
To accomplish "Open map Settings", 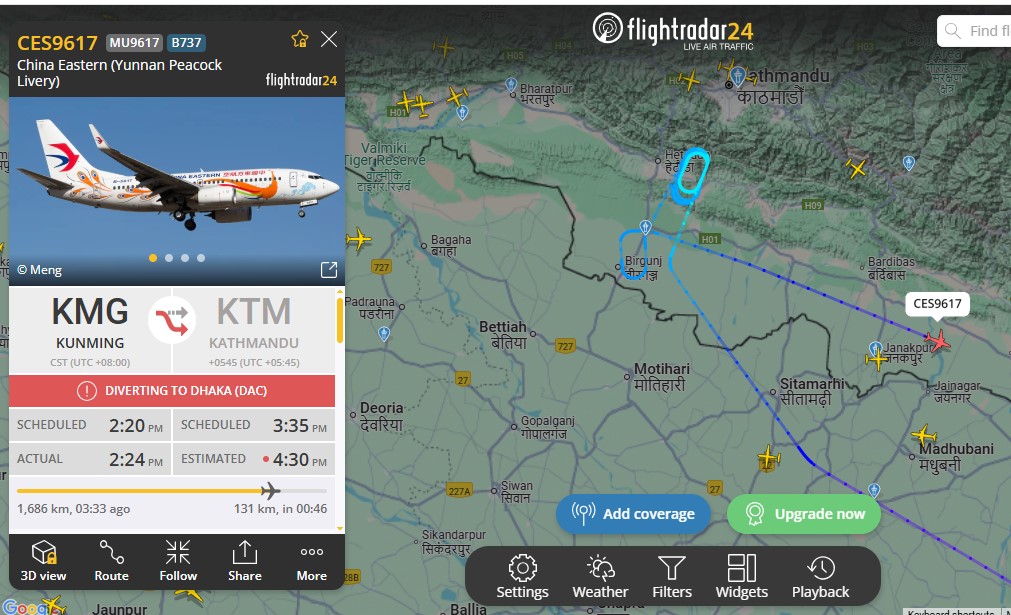I will click(522, 577).
